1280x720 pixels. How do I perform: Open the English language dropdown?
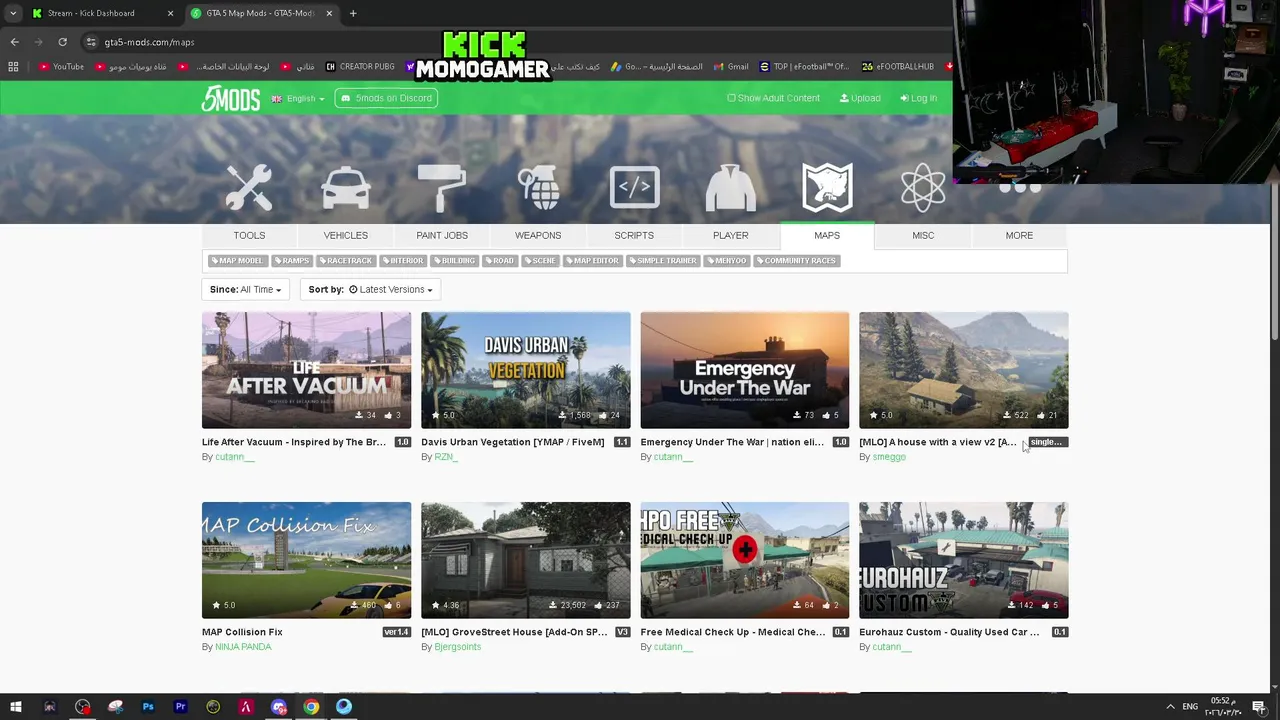pyautogui.click(x=298, y=98)
